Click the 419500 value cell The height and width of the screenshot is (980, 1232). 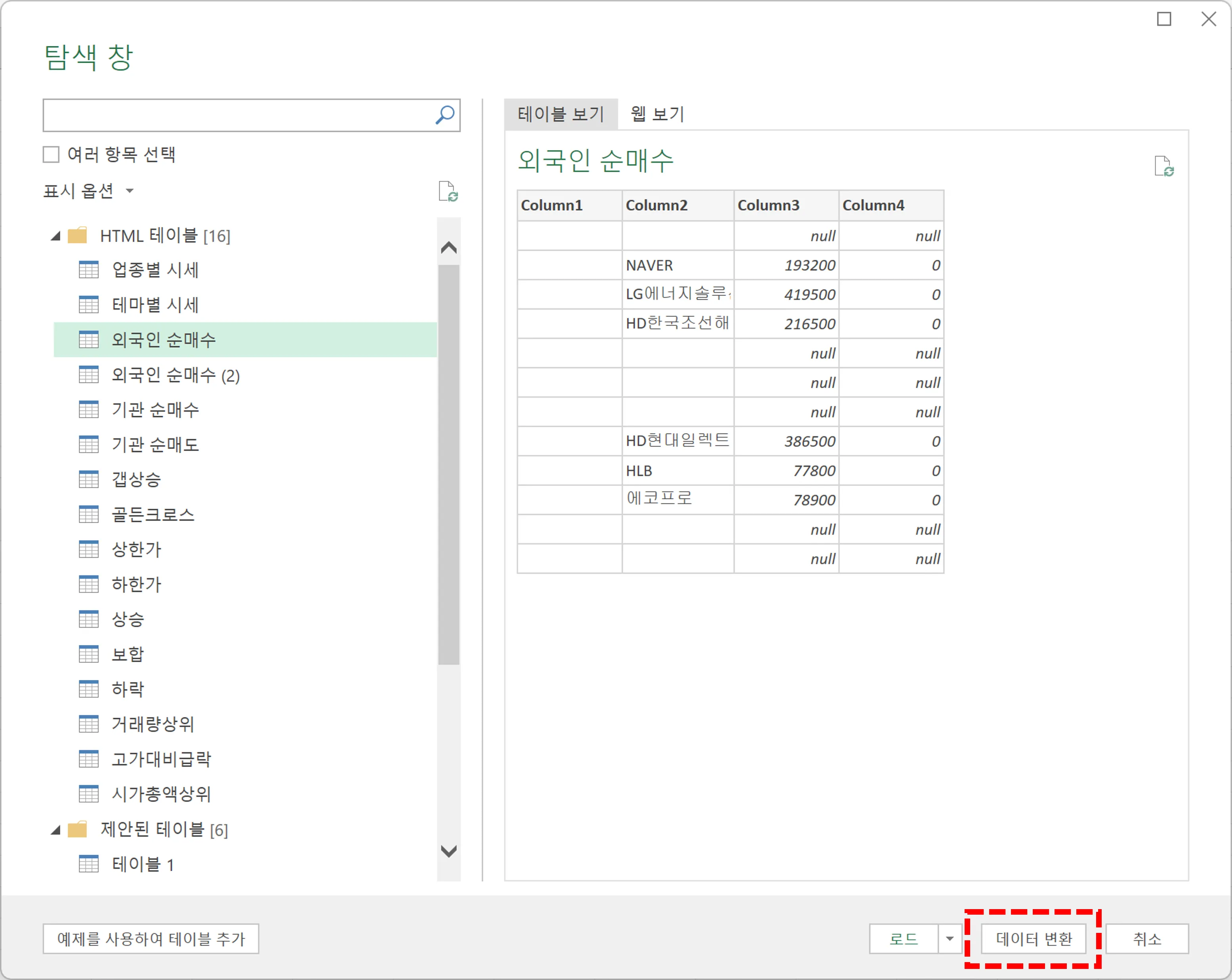click(786, 295)
